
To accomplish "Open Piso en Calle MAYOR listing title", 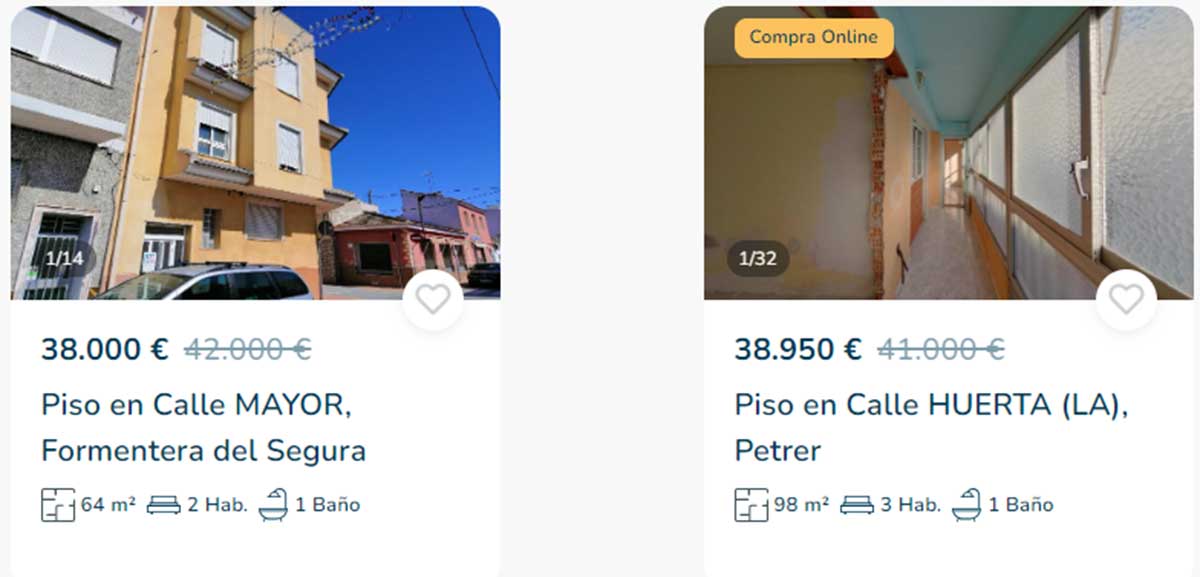I will point(204,427).
